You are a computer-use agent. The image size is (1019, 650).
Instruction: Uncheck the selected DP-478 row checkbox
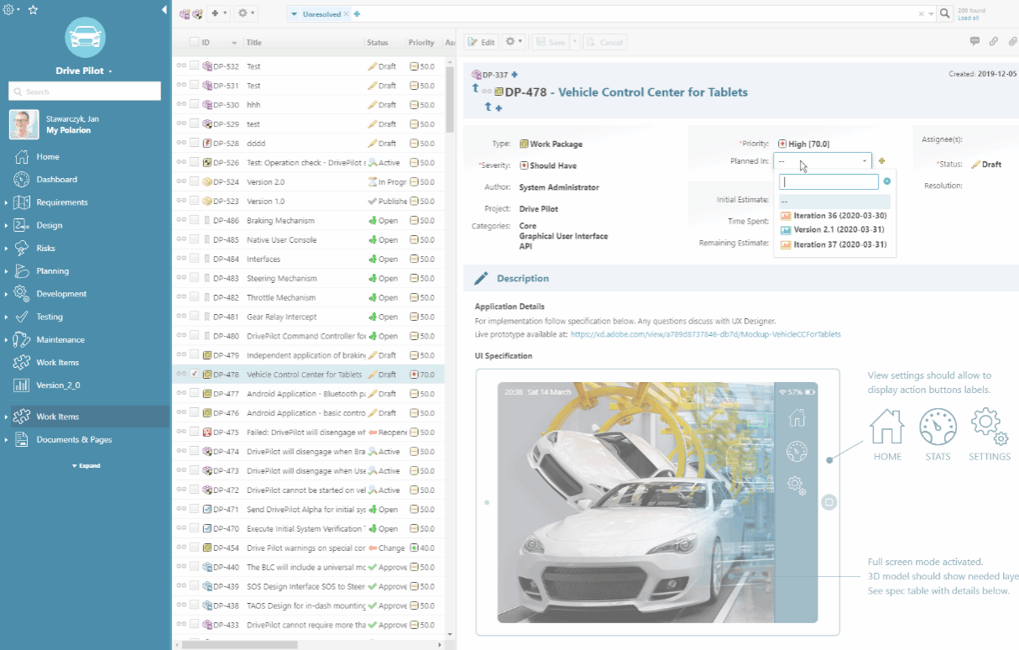pos(194,375)
